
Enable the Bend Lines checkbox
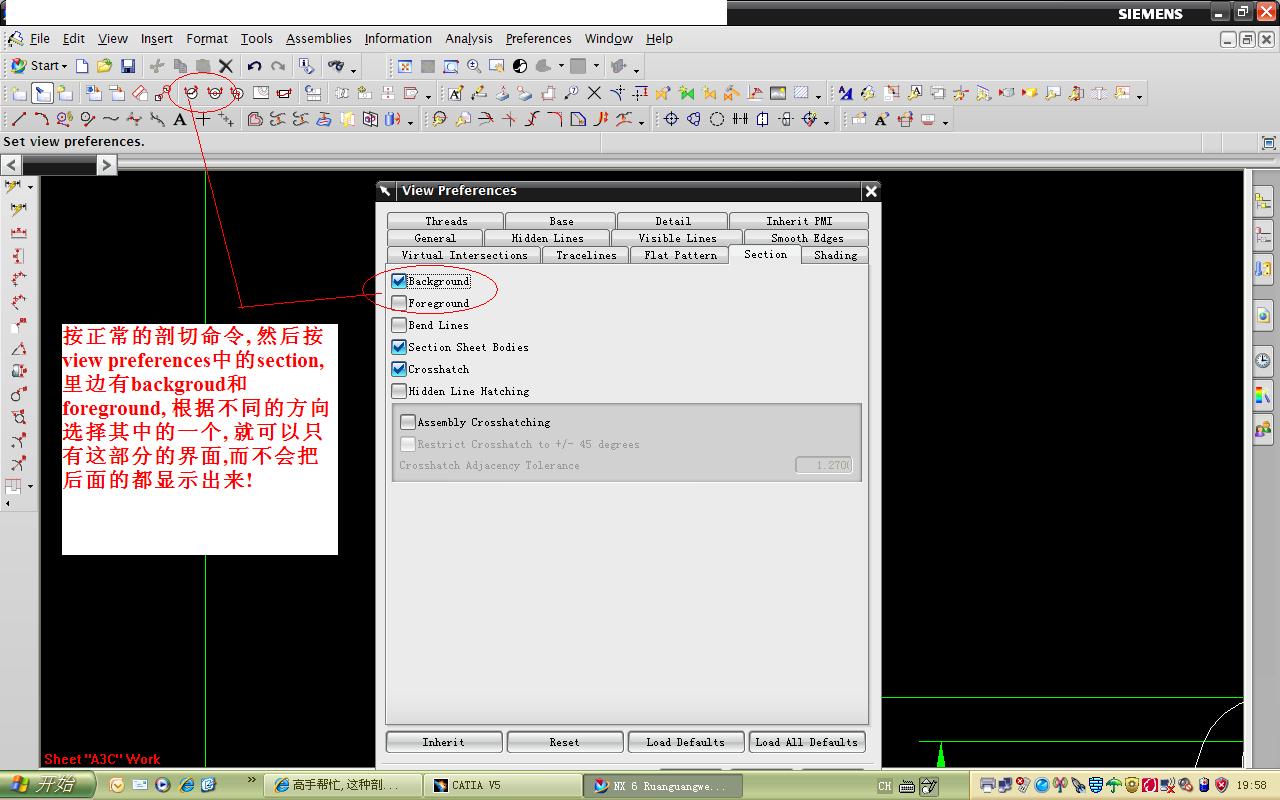click(399, 325)
